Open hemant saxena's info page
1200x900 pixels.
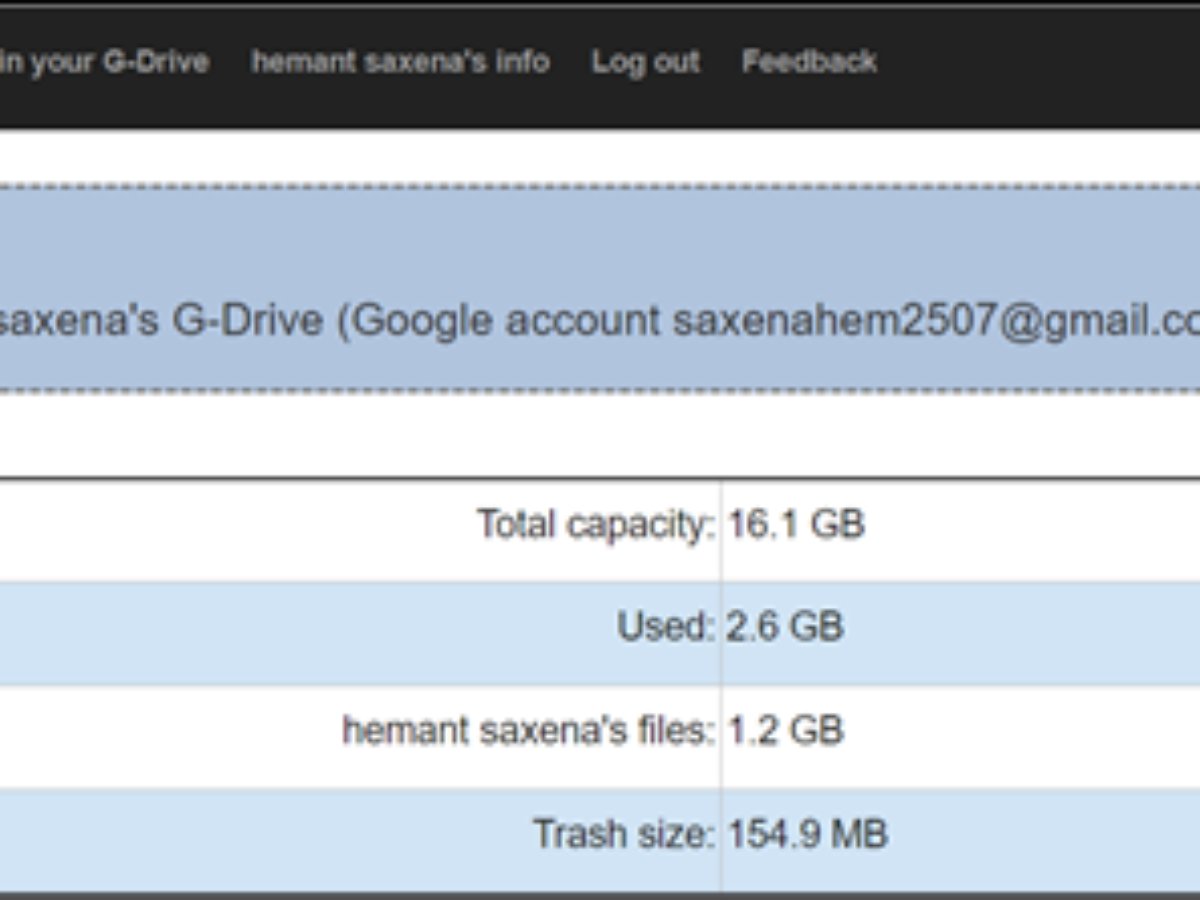(x=400, y=62)
